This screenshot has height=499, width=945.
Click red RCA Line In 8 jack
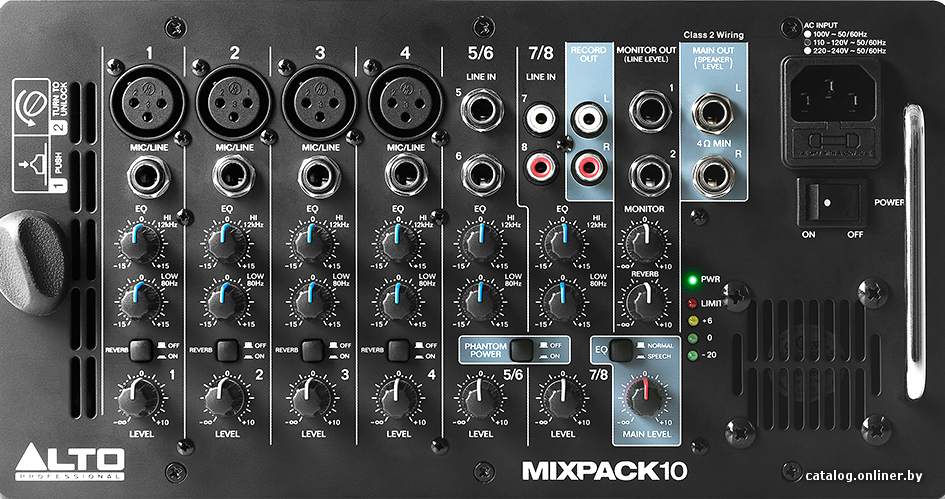point(541,166)
